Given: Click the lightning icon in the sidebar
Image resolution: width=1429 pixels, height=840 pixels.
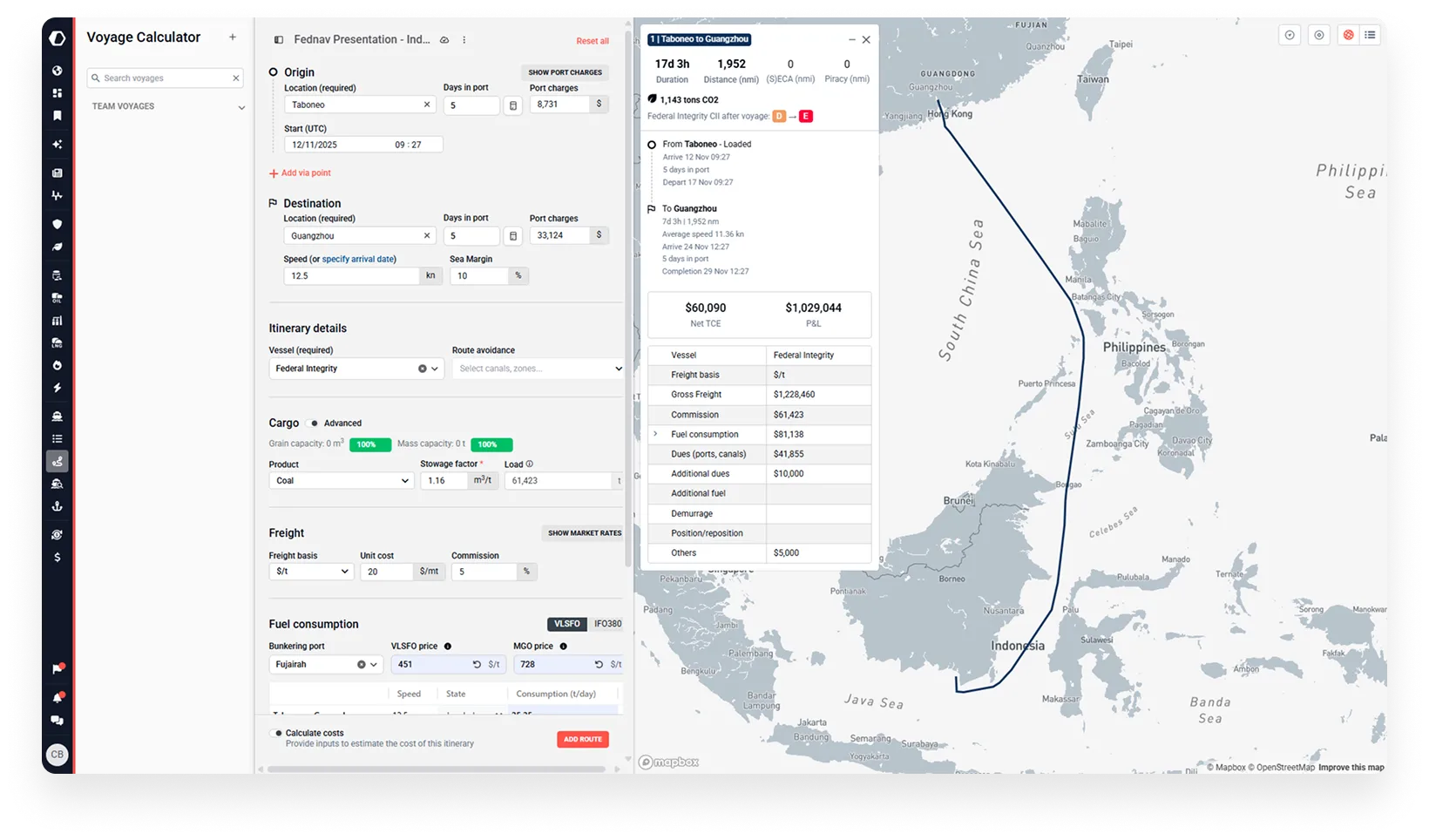Looking at the screenshot, I should 57,388.
